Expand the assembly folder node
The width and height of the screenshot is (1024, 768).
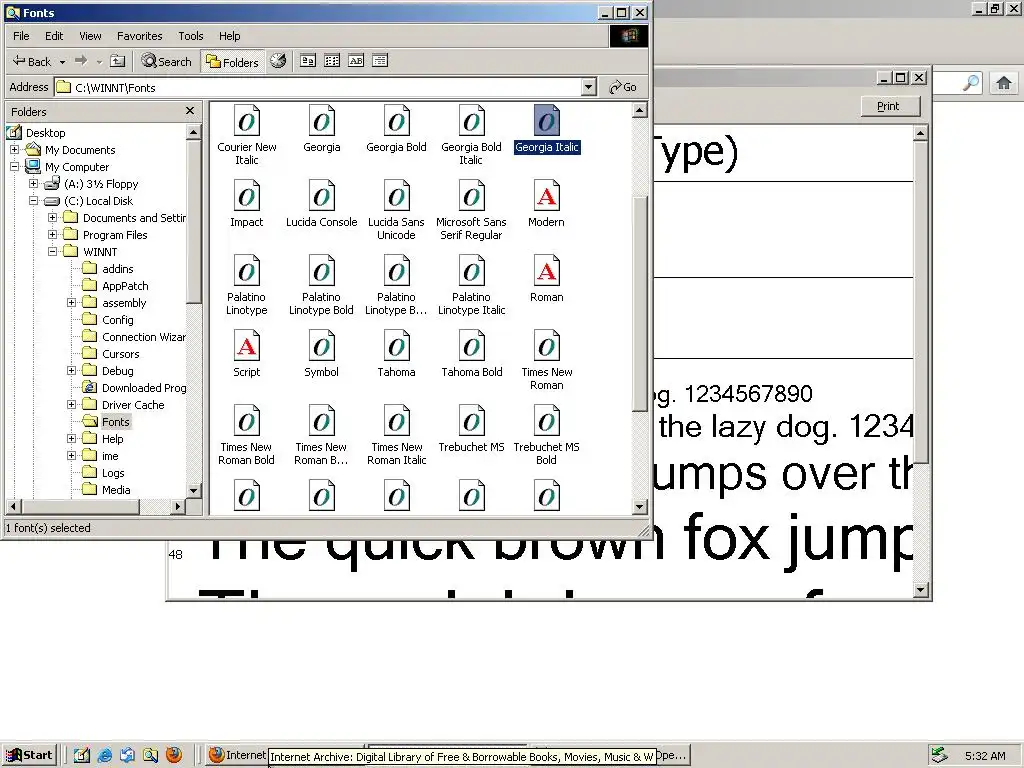(71, 302)
